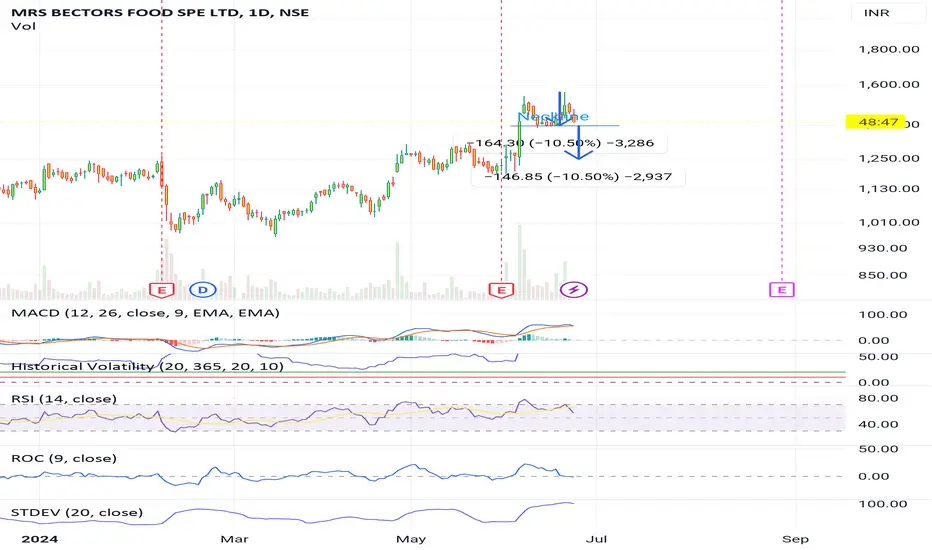Click the -164.30 (-10.50%) measurement label

coord(561,143)
